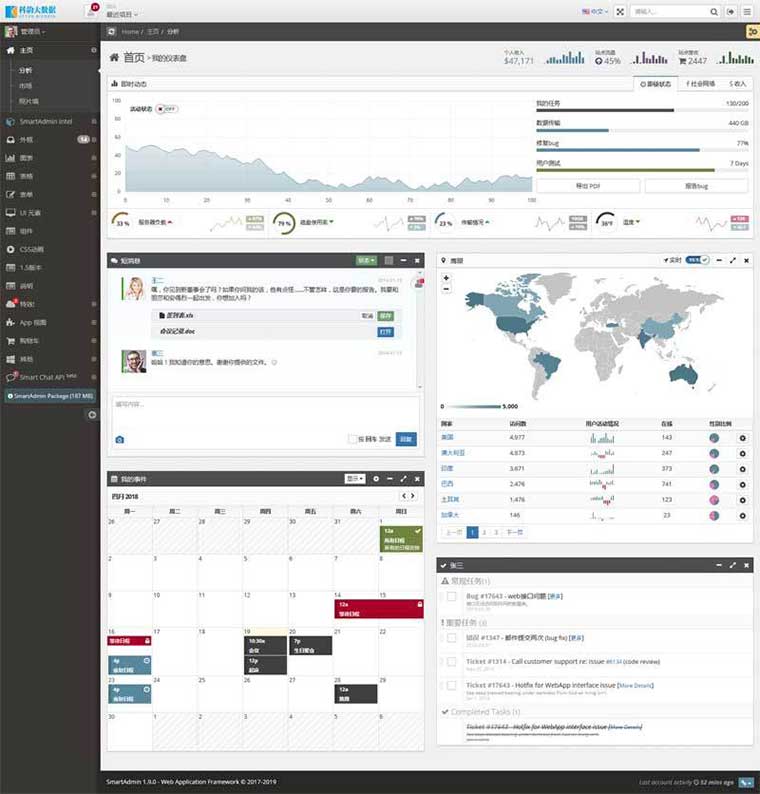Open the user dropdown beside the sidebar avatar
This screenshot has height=794, width=760.
(32, 31)
